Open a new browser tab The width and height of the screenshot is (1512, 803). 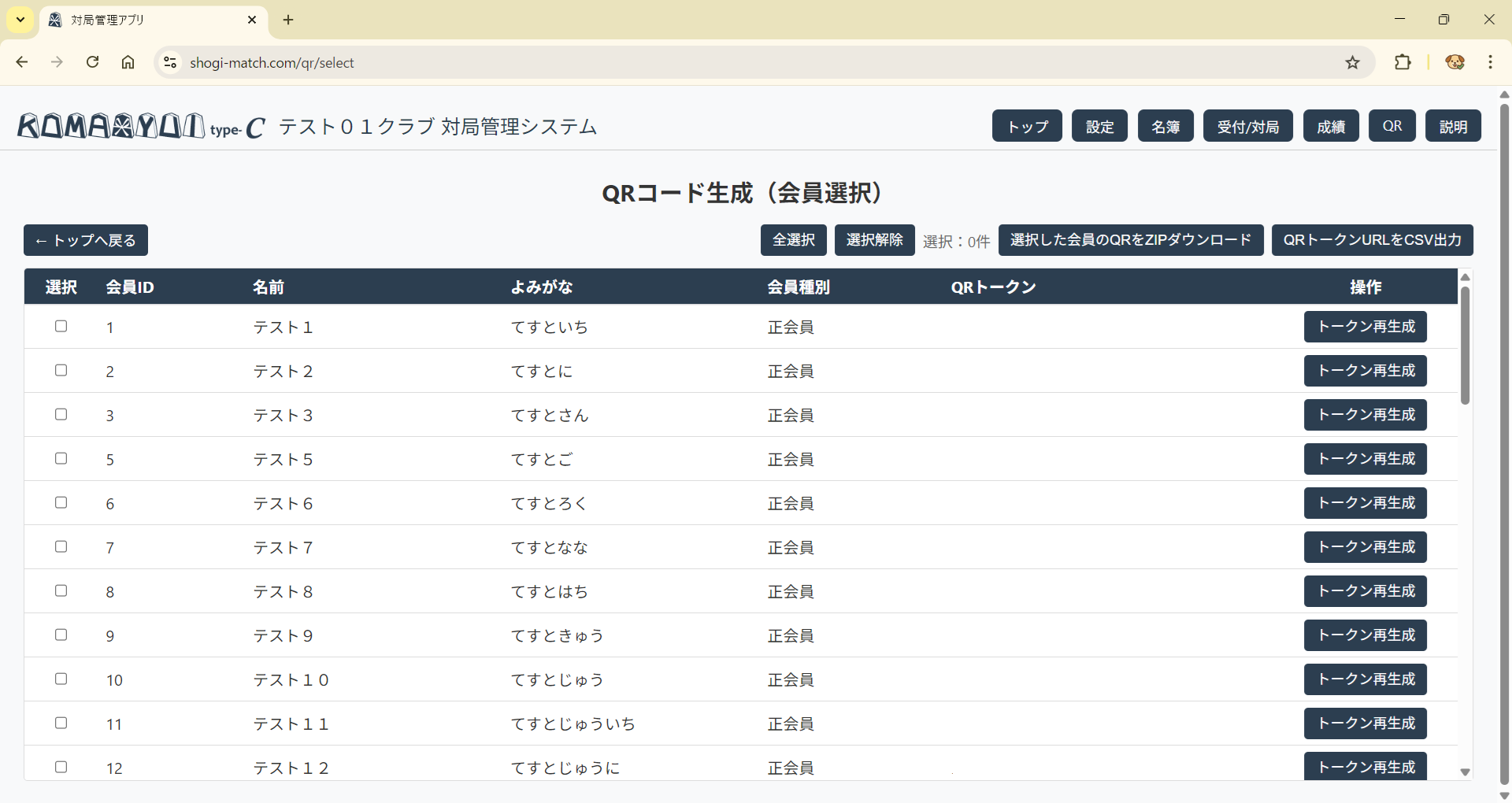coord(288,20)
